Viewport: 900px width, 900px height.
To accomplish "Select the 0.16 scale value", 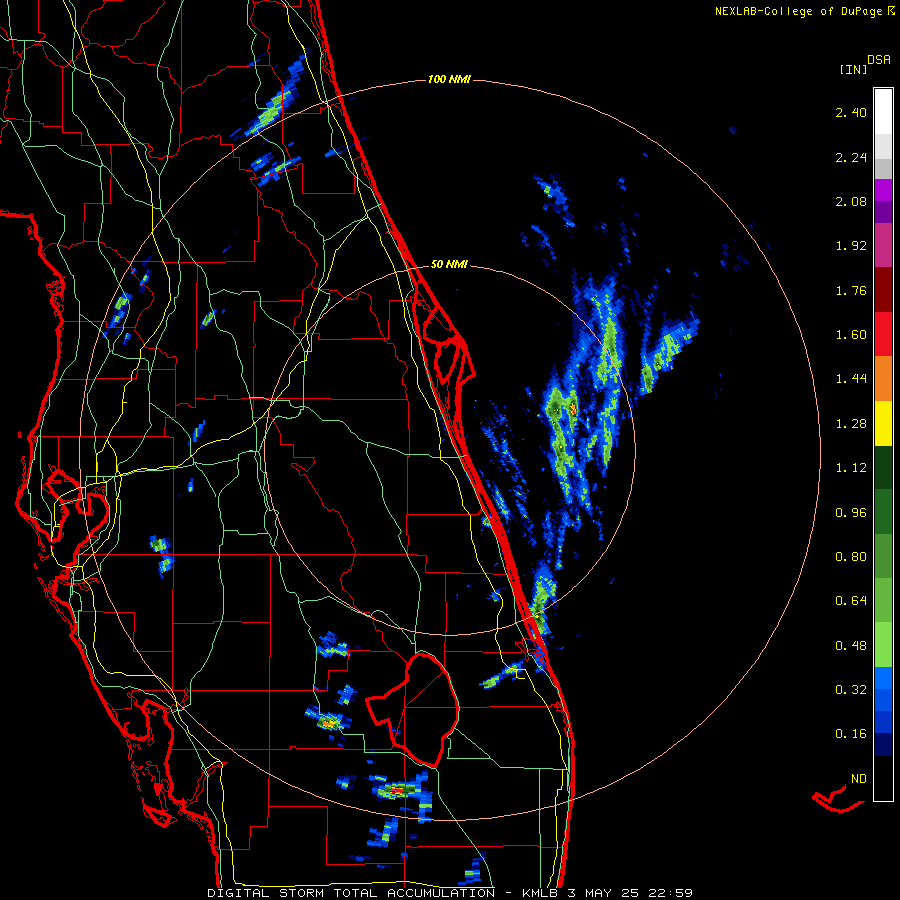I will tap(851, 734).
